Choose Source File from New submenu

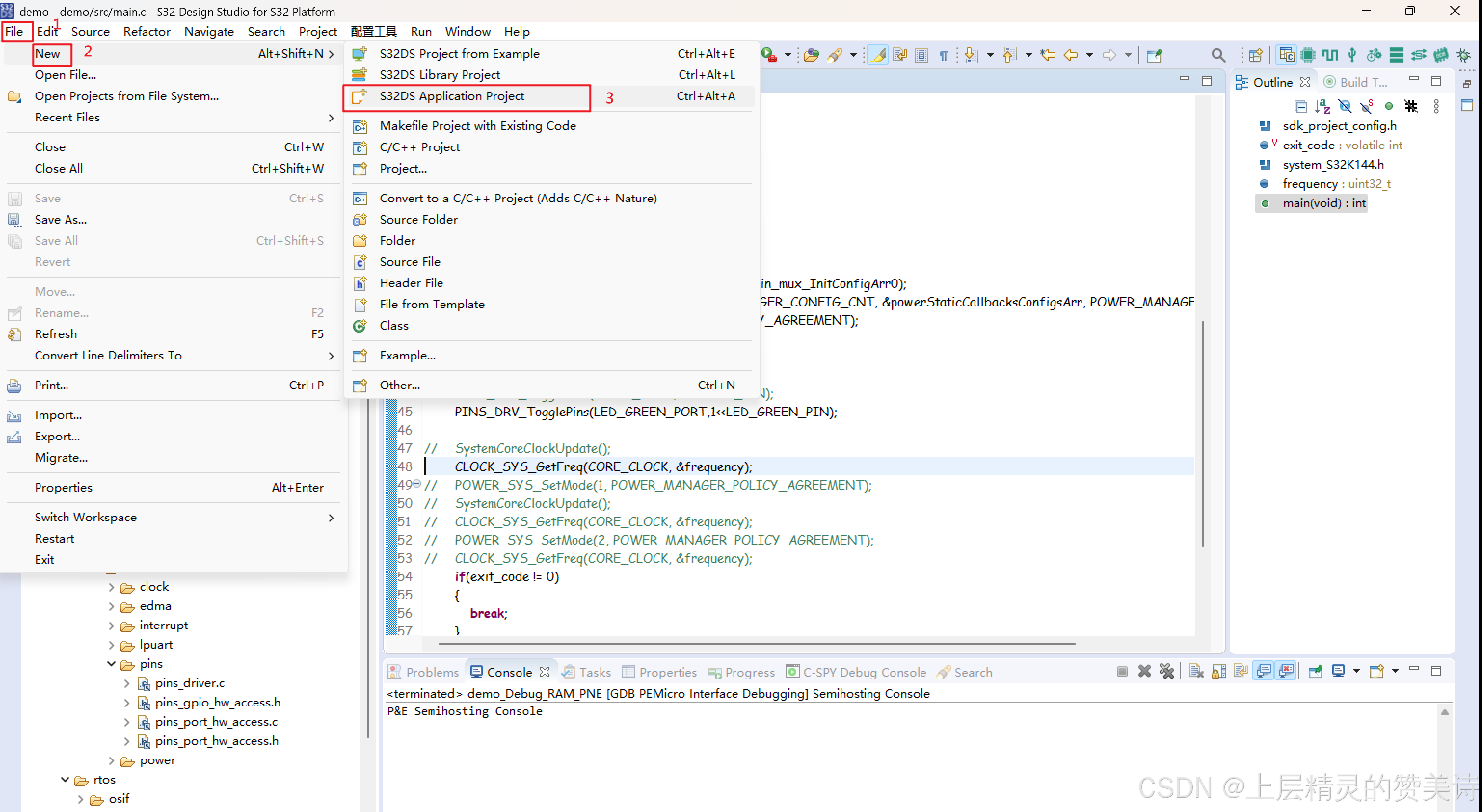coord(410,262)
